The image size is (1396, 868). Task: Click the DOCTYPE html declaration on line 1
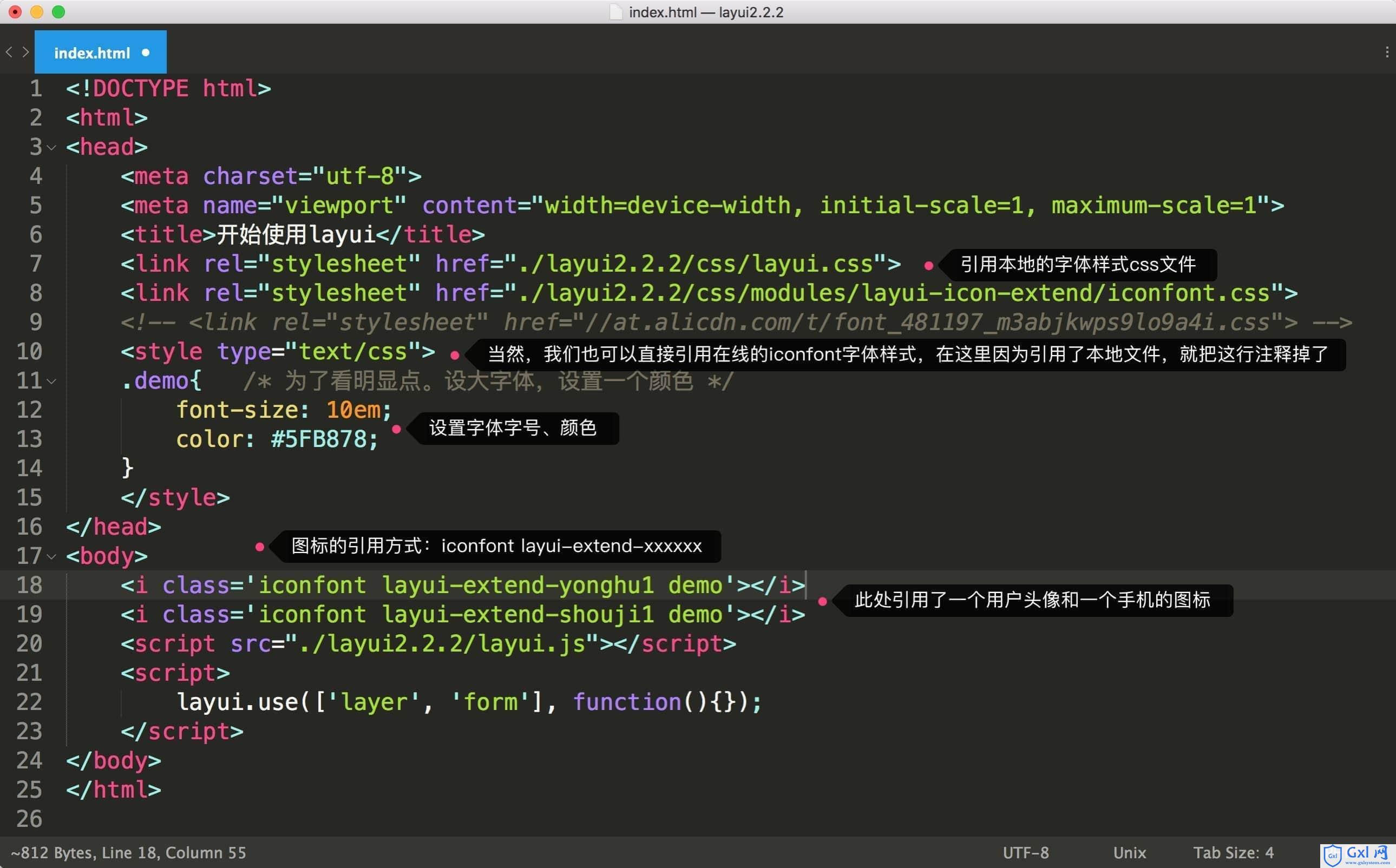click(168, 88)
